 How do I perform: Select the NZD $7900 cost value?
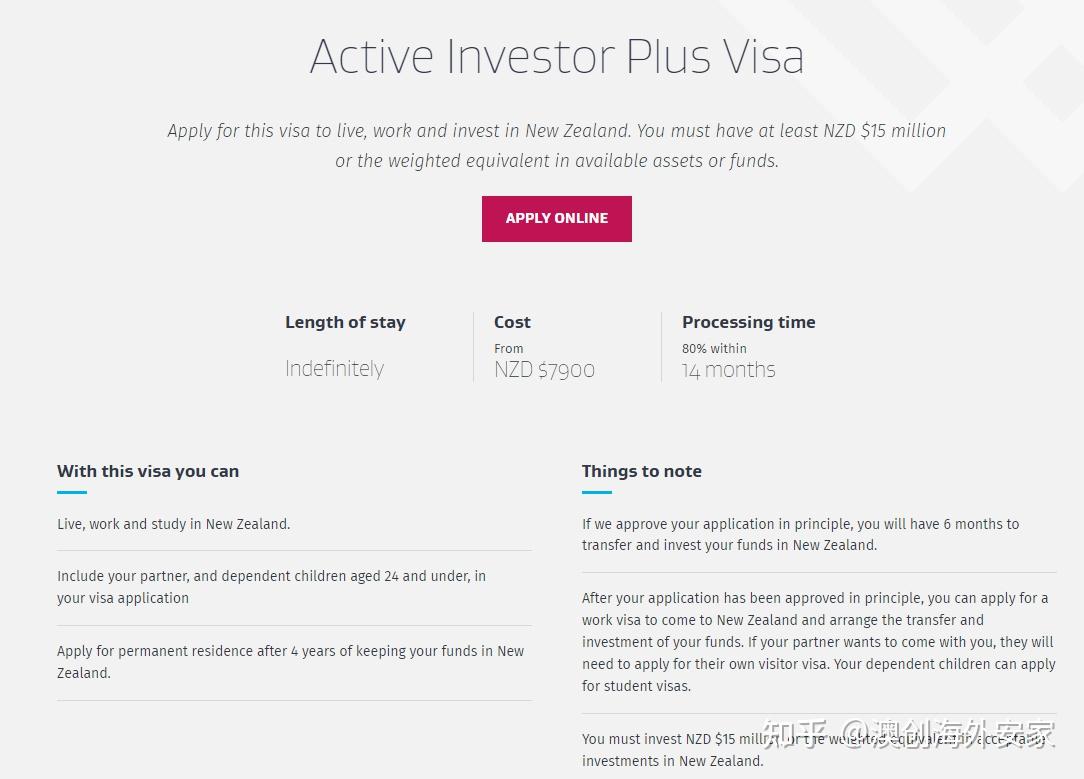(x=544, y=370)
